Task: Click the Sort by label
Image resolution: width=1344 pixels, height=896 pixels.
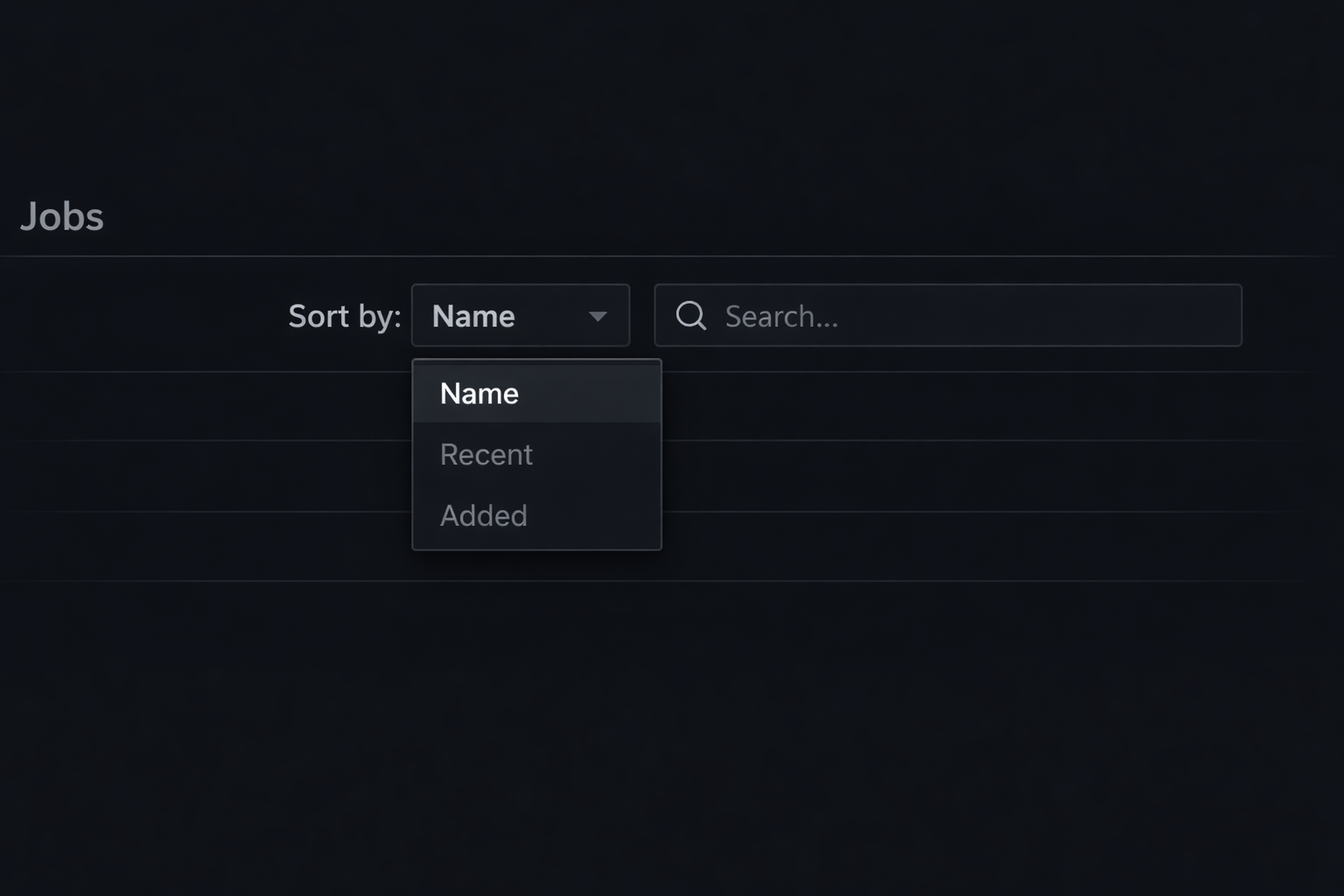Action: [345, 316]
